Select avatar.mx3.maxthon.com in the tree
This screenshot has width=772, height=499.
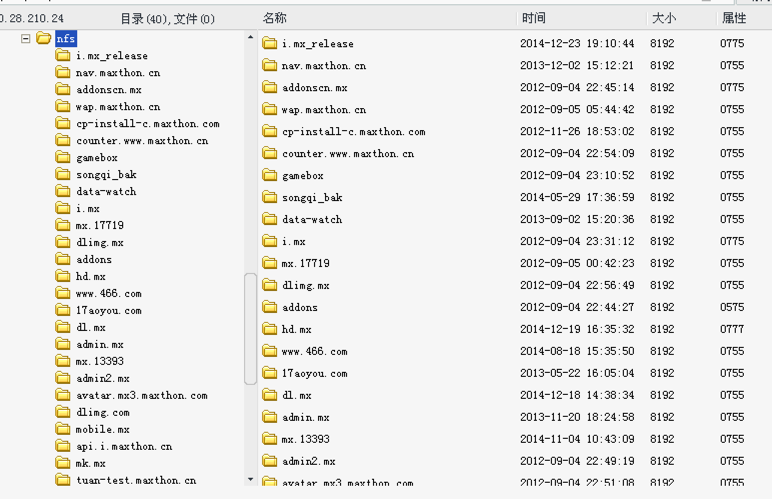(x=142, y=395)
